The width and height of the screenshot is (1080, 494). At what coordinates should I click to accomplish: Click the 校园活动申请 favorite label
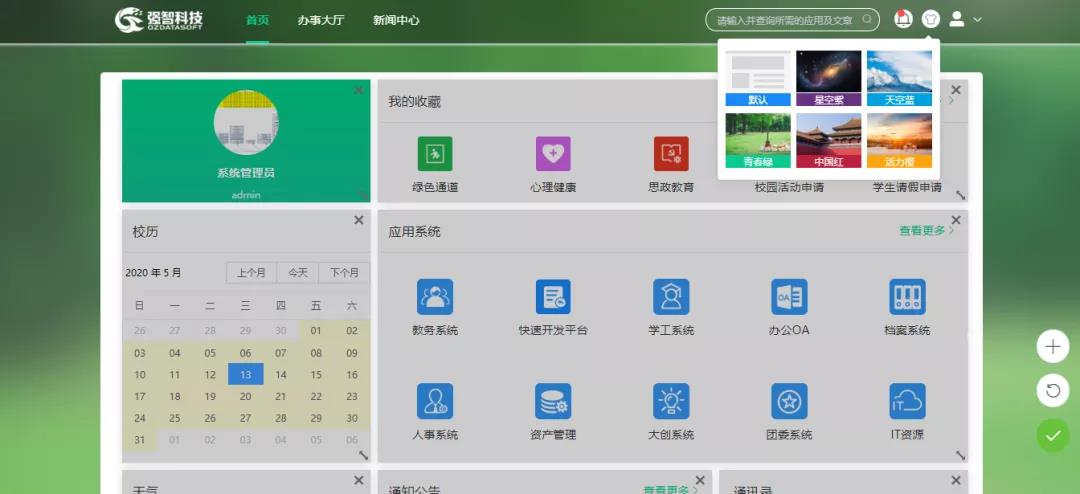[x=789, y=187]
